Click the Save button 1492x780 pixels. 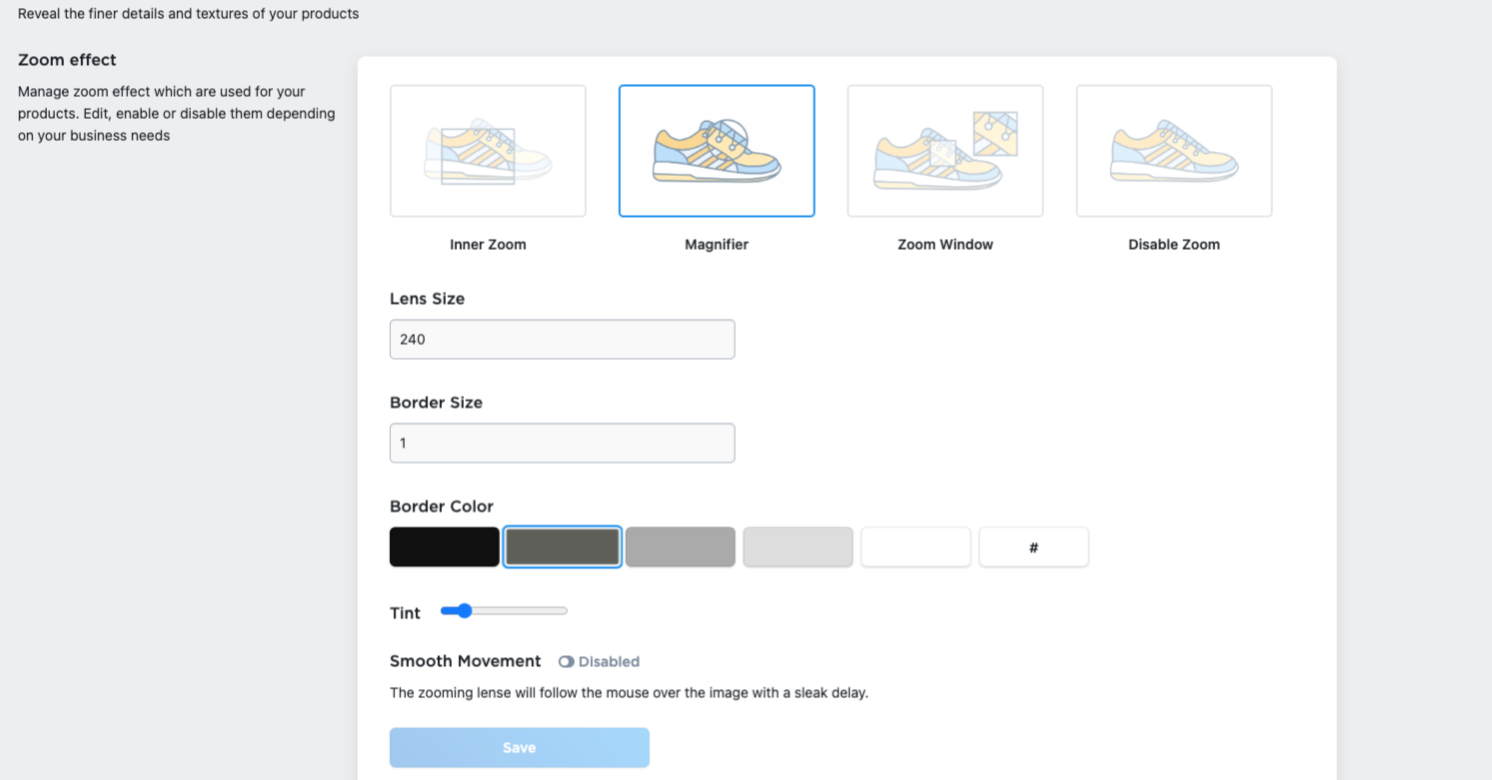[519, 748]
